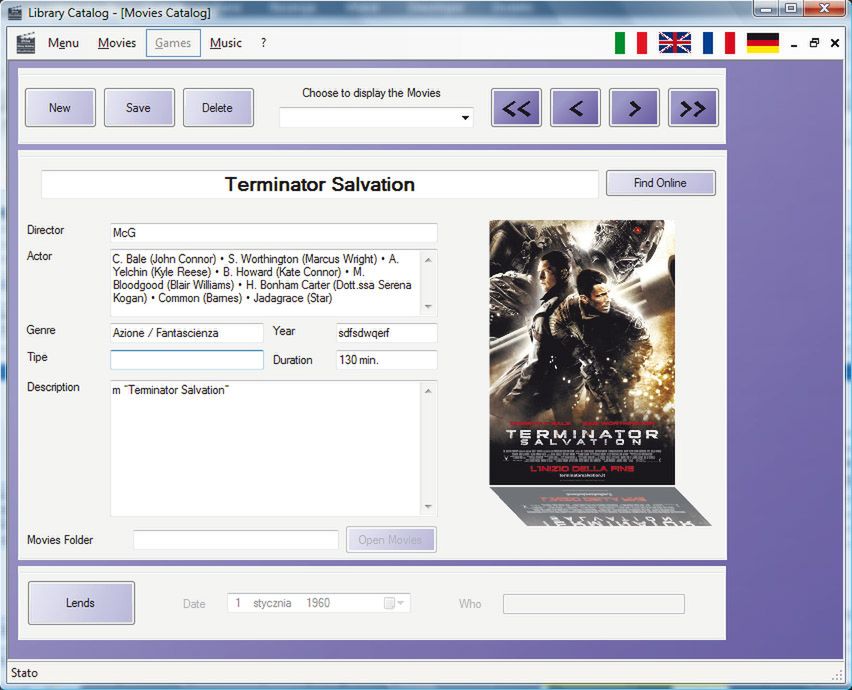Expand the Choose to display Movies dropdown

[x=465, y=117]
